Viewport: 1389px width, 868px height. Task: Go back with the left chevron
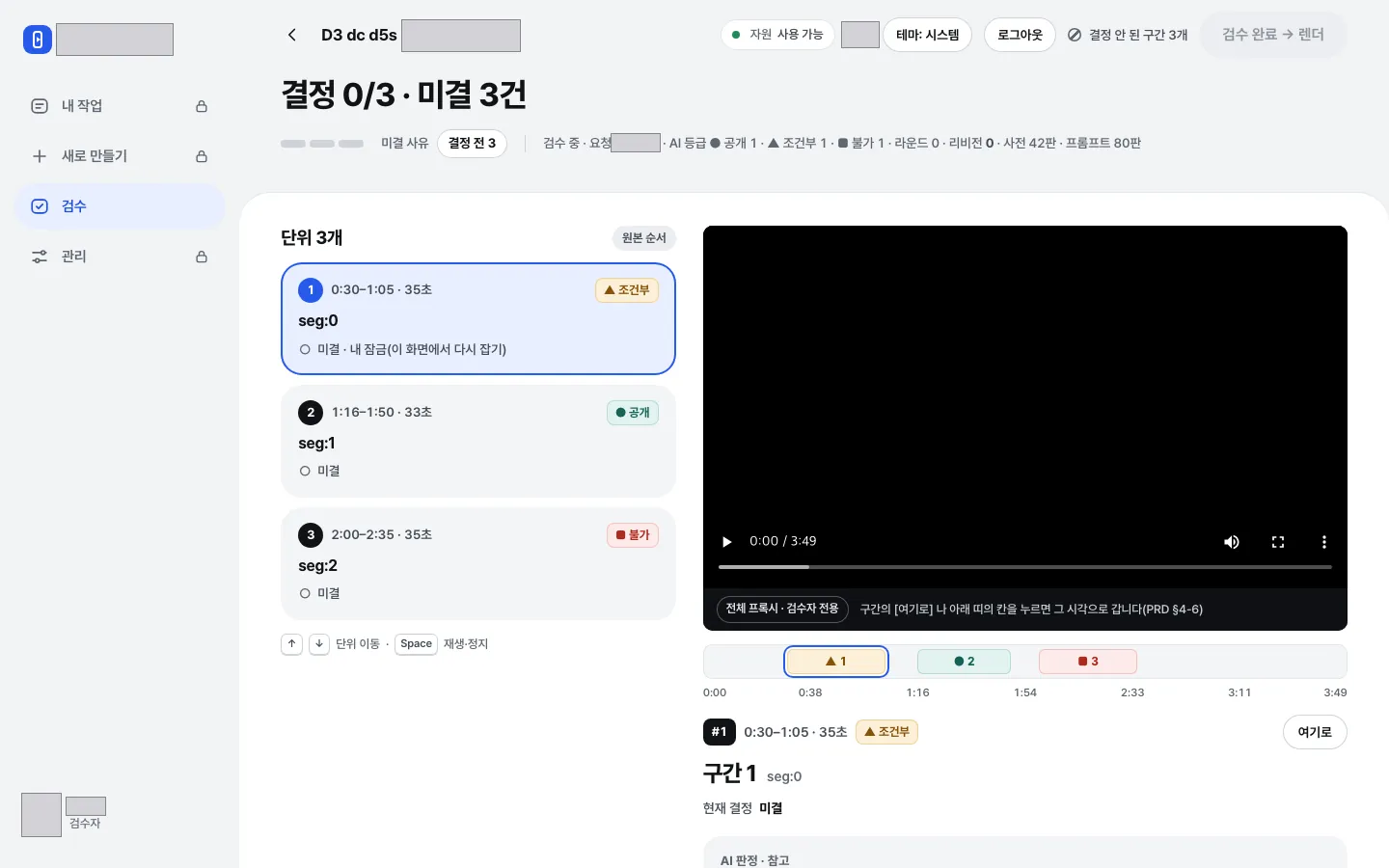click(x=292, y=35)
